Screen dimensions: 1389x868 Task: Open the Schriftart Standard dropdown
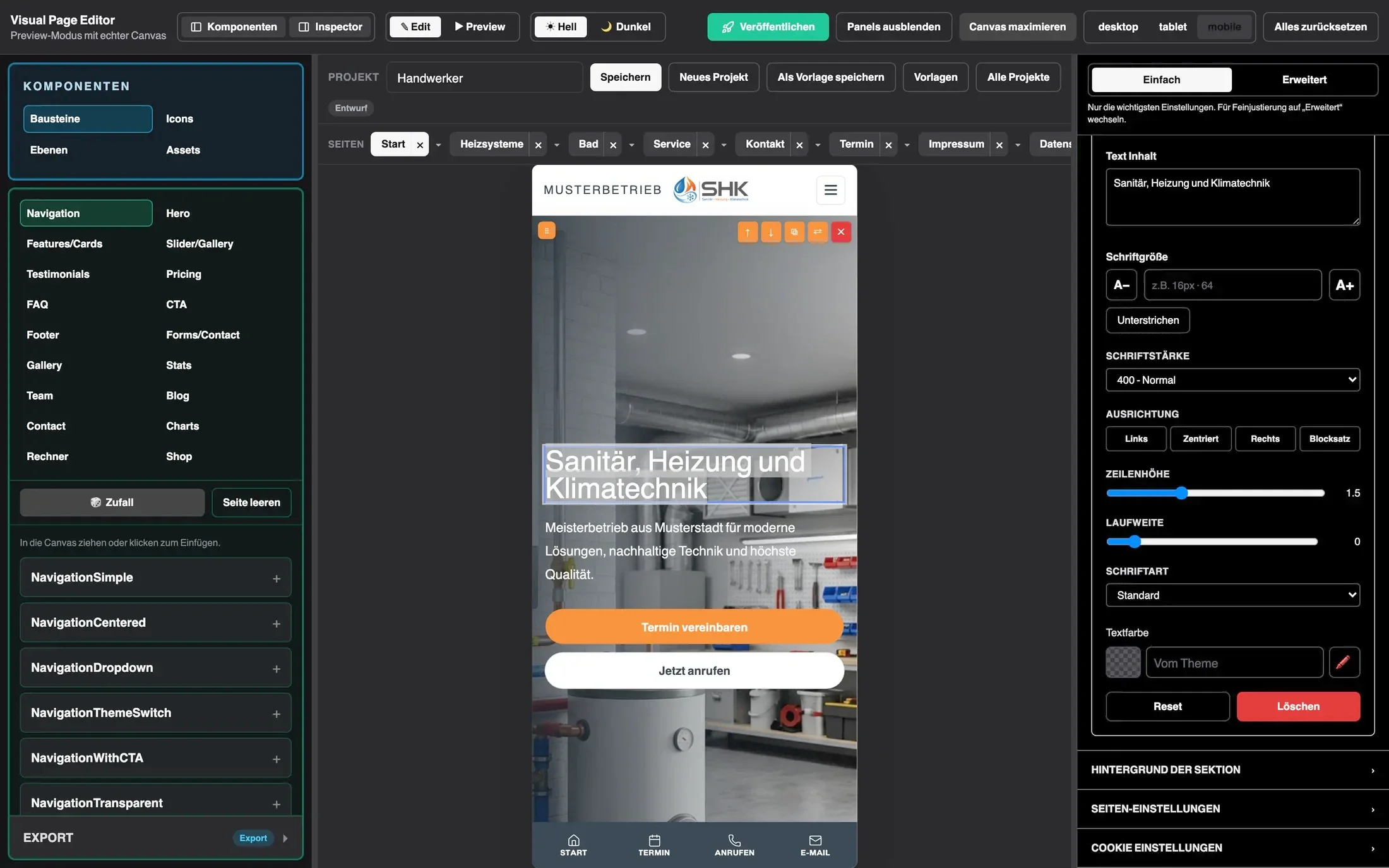(1232, 595)
